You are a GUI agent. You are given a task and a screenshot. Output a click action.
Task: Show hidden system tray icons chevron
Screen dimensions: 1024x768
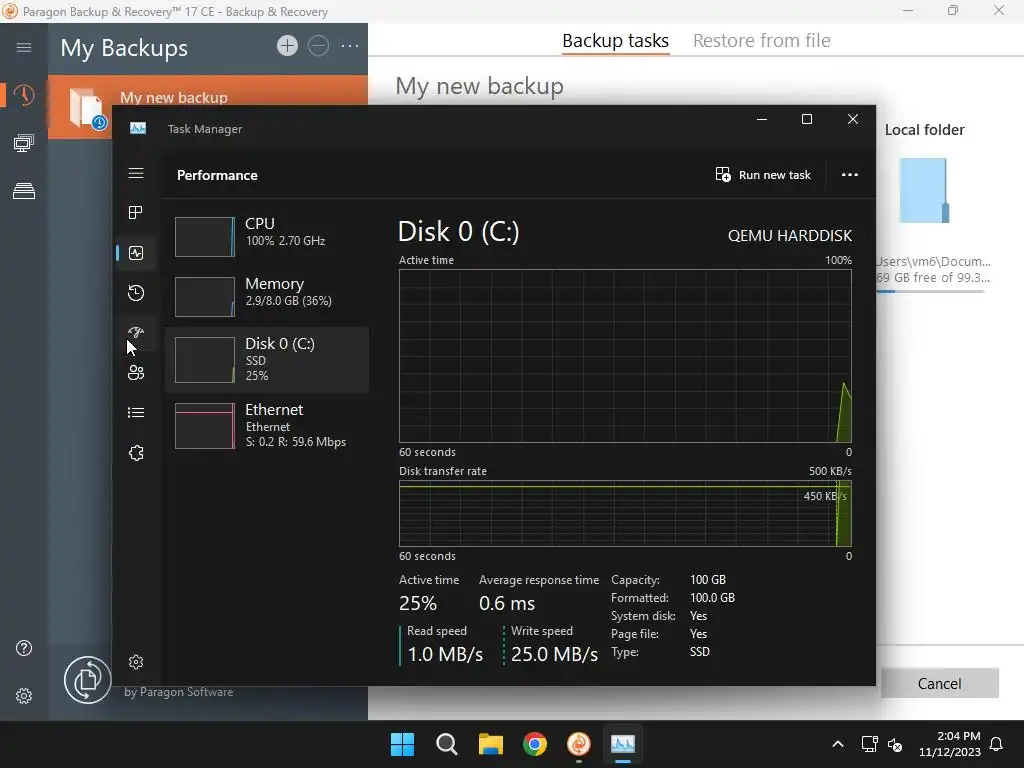[x=838, y=744]
